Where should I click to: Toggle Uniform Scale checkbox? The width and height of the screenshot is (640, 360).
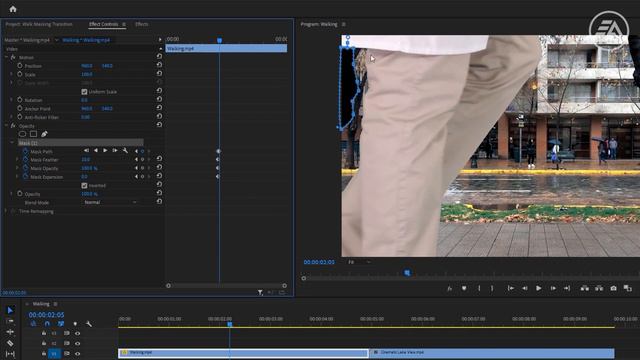click(84, 91)
